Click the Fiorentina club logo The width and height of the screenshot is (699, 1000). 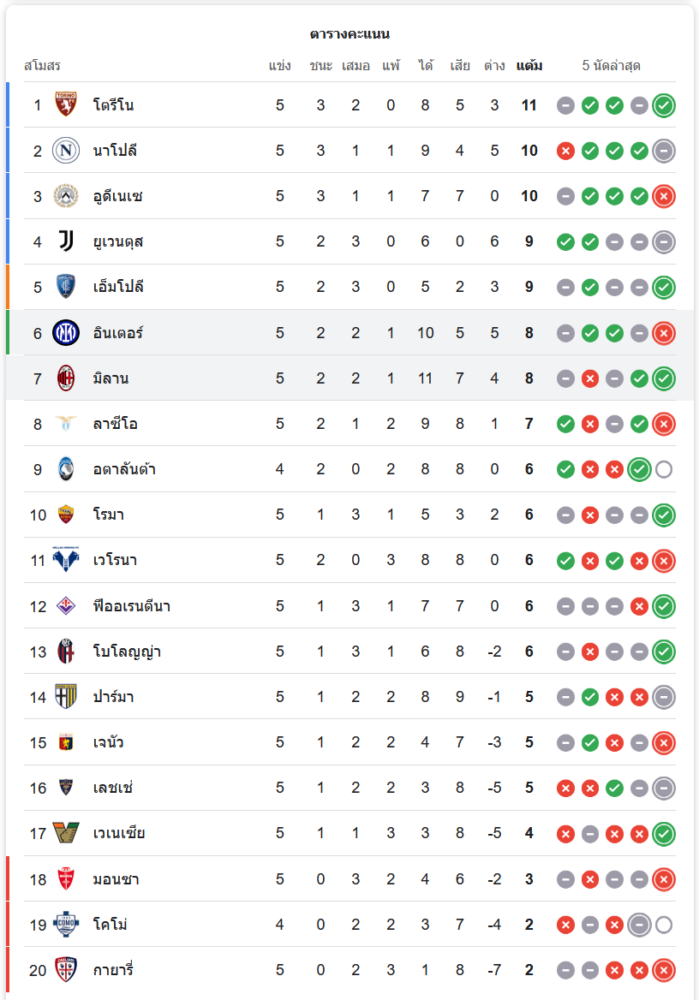click(x=66, y=606)
